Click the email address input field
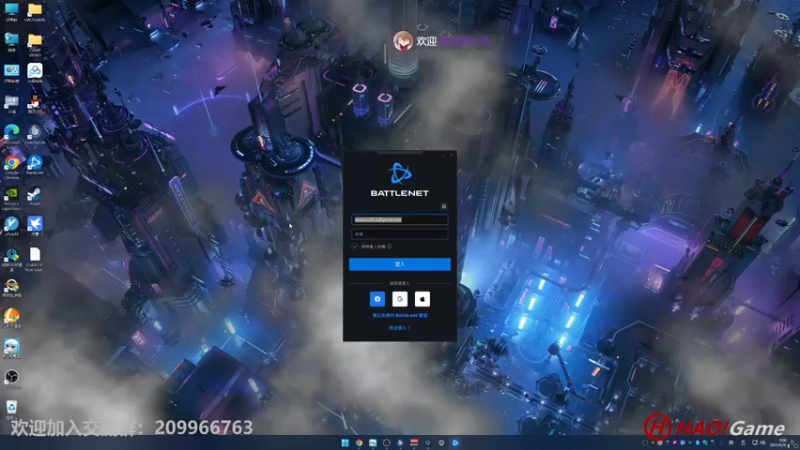This screenshot has width=800, height=450. pos(399,219)
